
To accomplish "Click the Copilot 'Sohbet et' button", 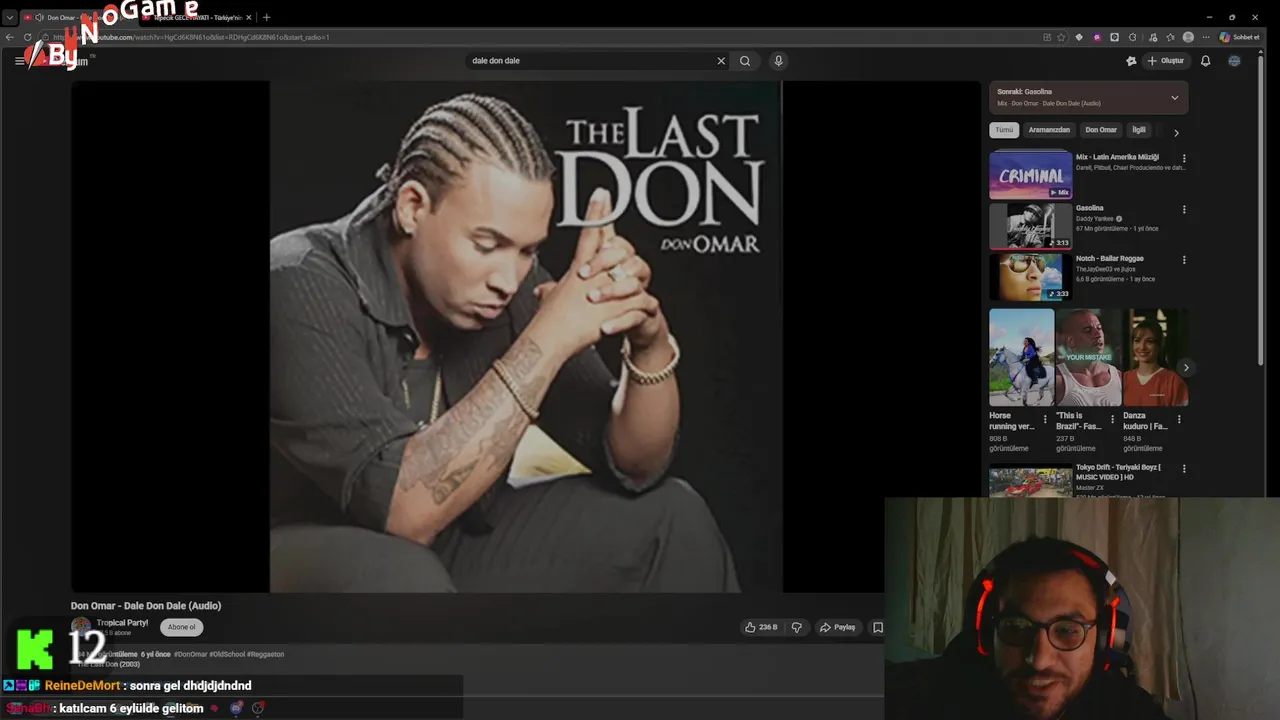I will coord(1239,37).
